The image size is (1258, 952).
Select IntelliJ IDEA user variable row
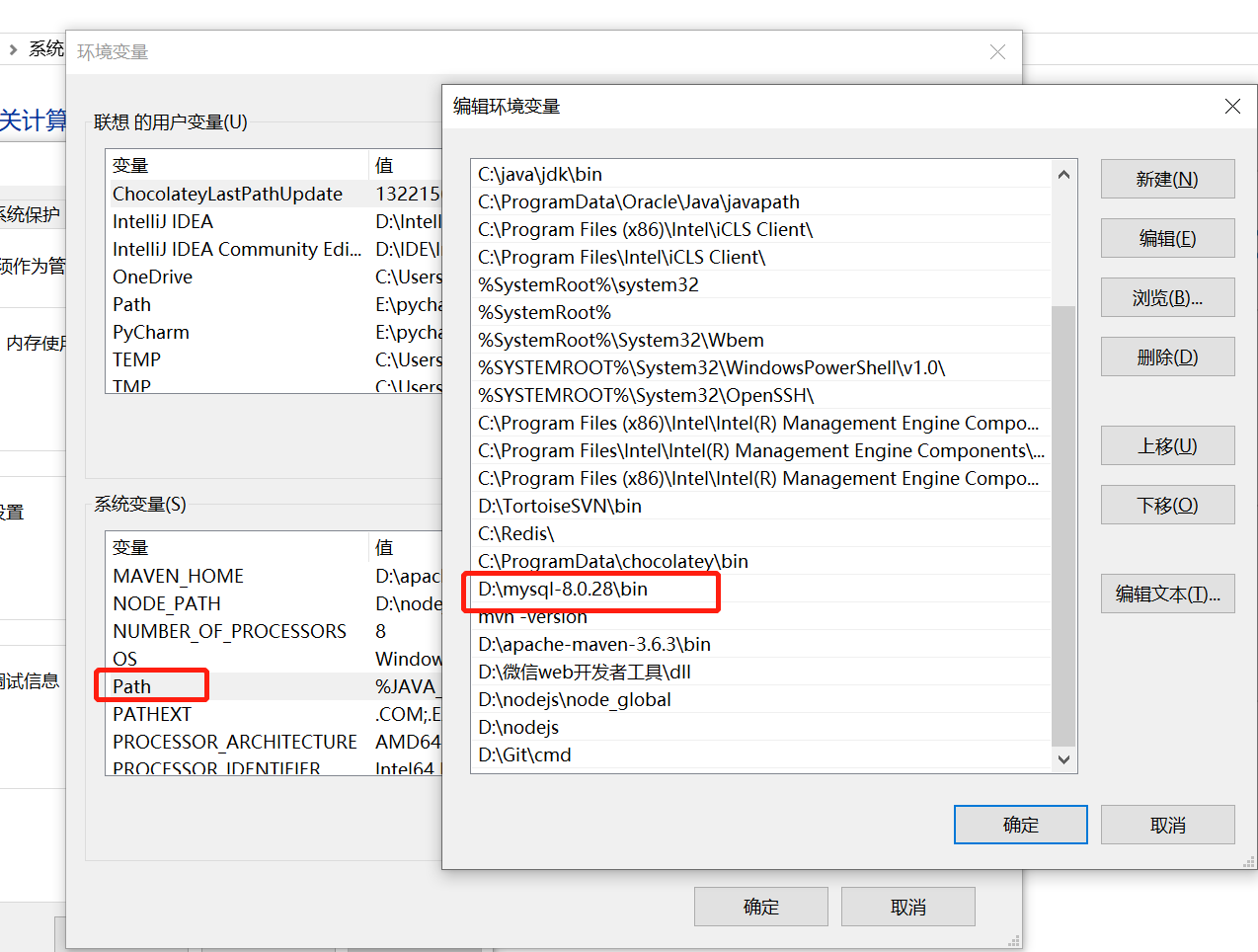(x=274, y=221)
